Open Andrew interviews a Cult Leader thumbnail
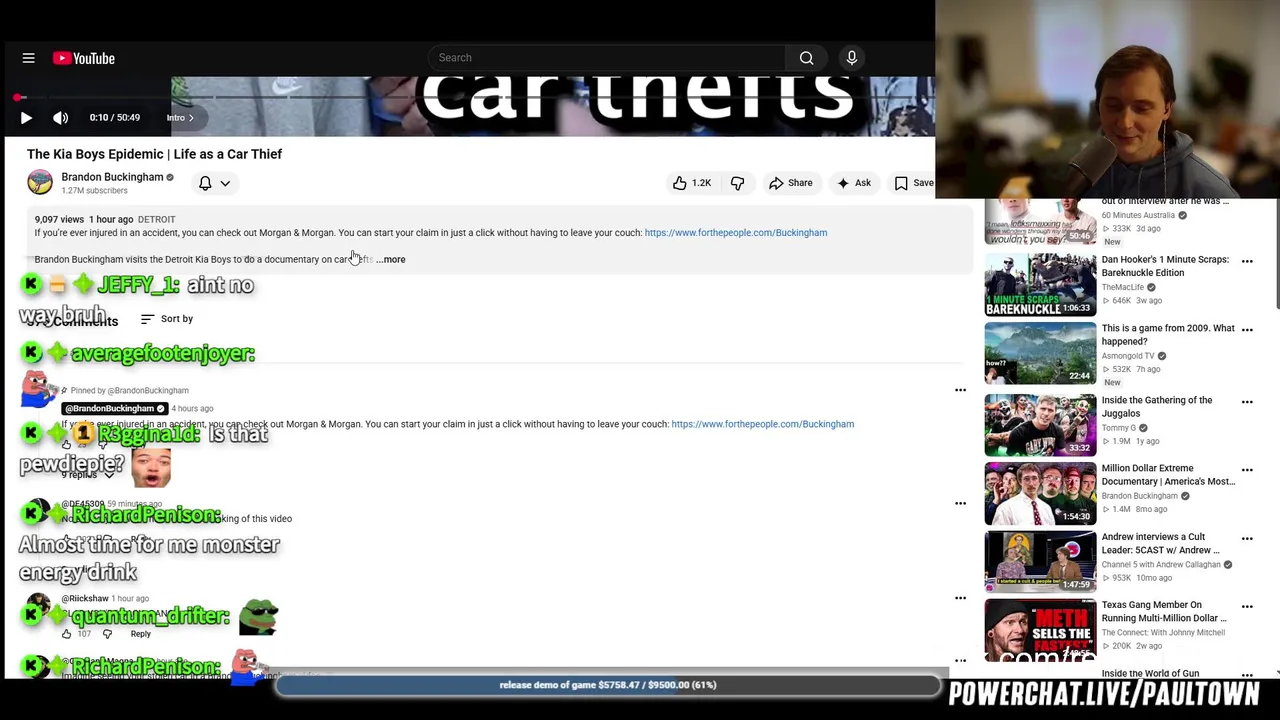This screenshot has width=1280, height=720. tap(1040, 562)
